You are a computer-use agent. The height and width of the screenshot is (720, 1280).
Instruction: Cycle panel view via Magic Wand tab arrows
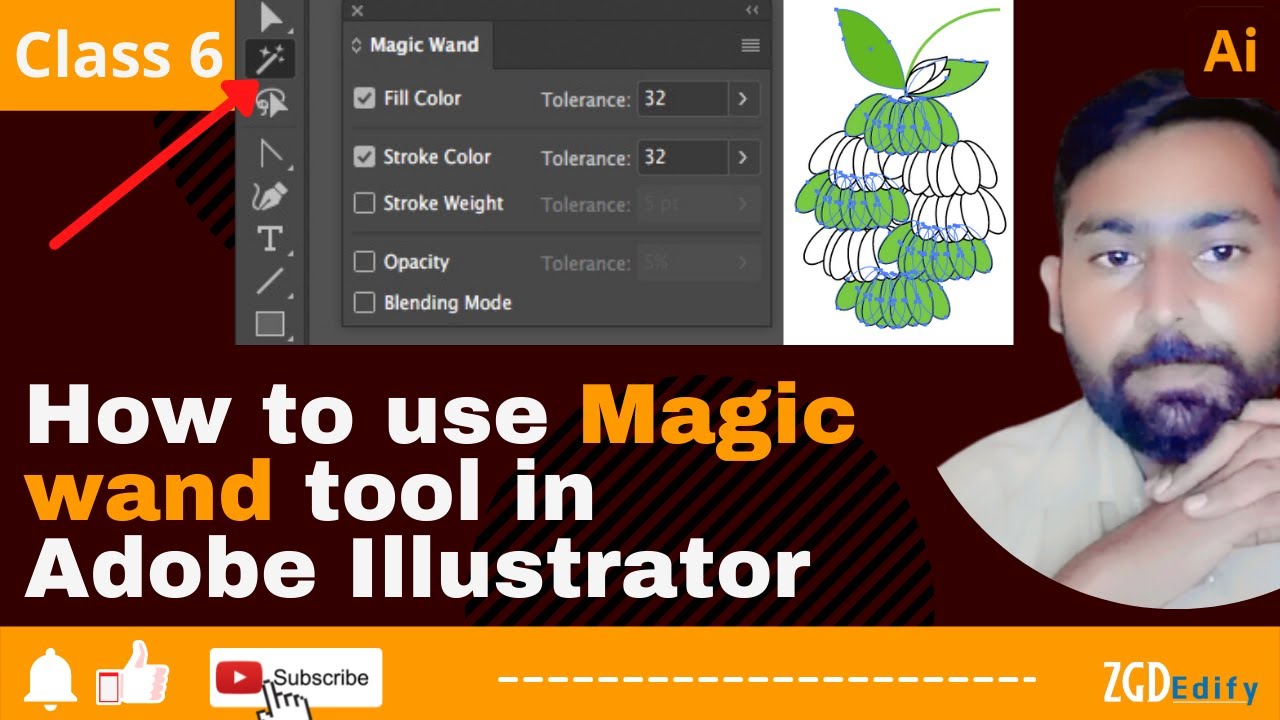click(356, 45)
